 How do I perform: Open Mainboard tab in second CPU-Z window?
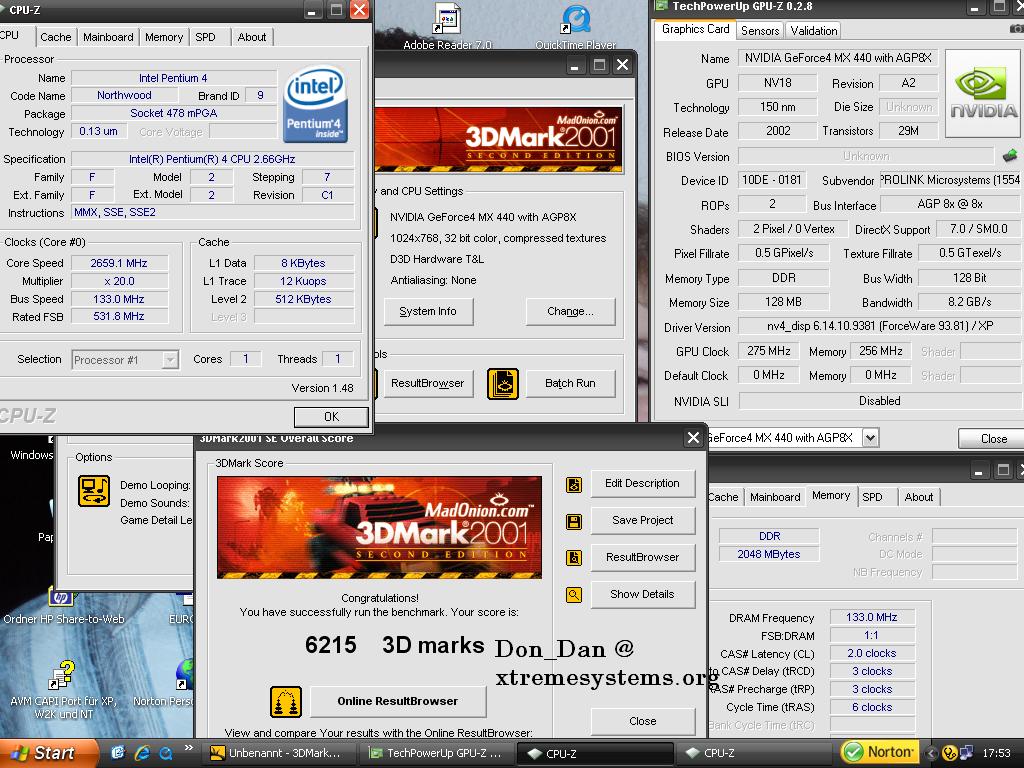(x=775, y=497)
